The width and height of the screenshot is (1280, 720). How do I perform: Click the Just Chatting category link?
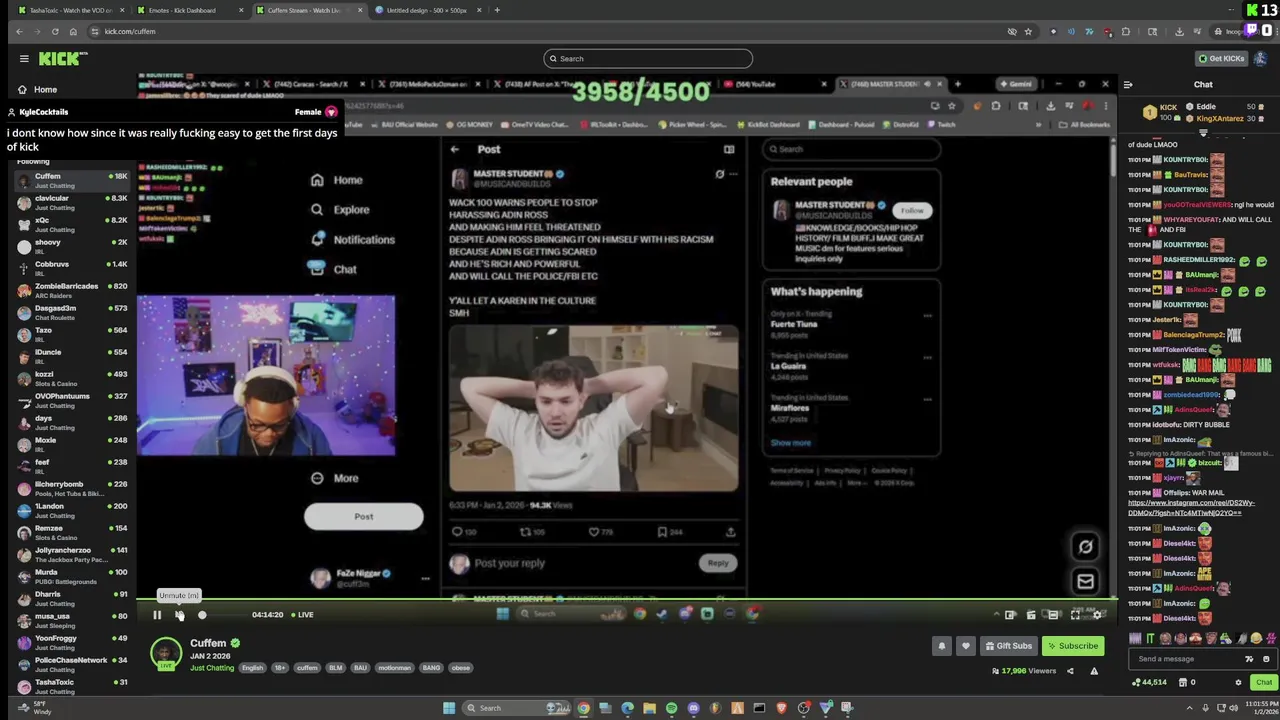[212, 668]
